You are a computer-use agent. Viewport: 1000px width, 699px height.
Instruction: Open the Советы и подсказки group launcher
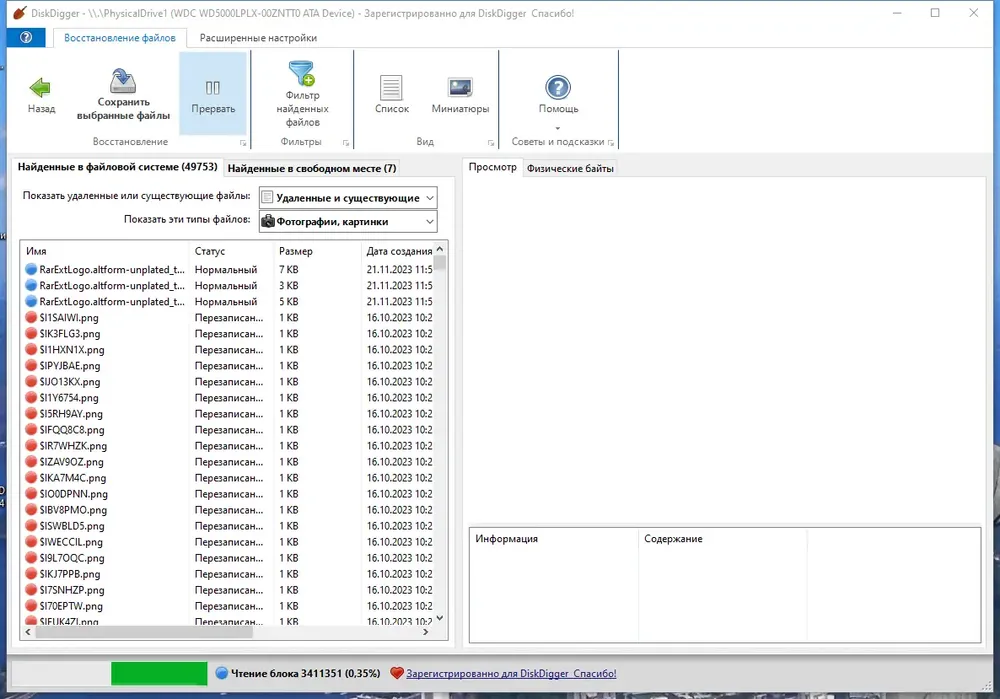tap(610, 143)
